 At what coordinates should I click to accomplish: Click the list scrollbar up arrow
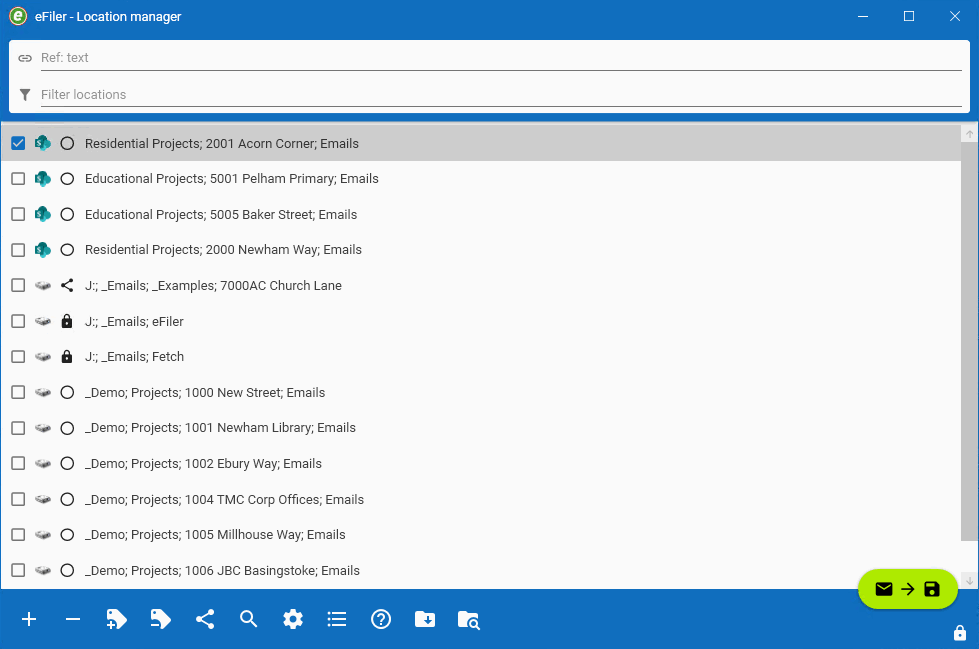tap(969, 134)
